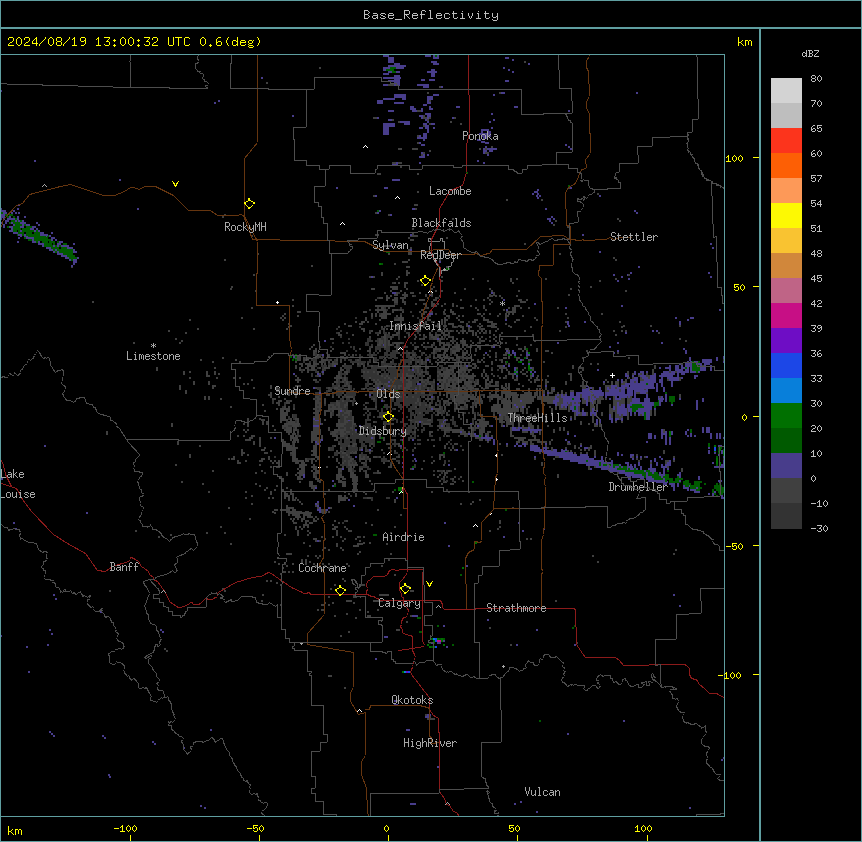Image resolution: width=862 pixels, height=842 pixels.
Task: Click the Stettler label
Action: coord(634,237)
